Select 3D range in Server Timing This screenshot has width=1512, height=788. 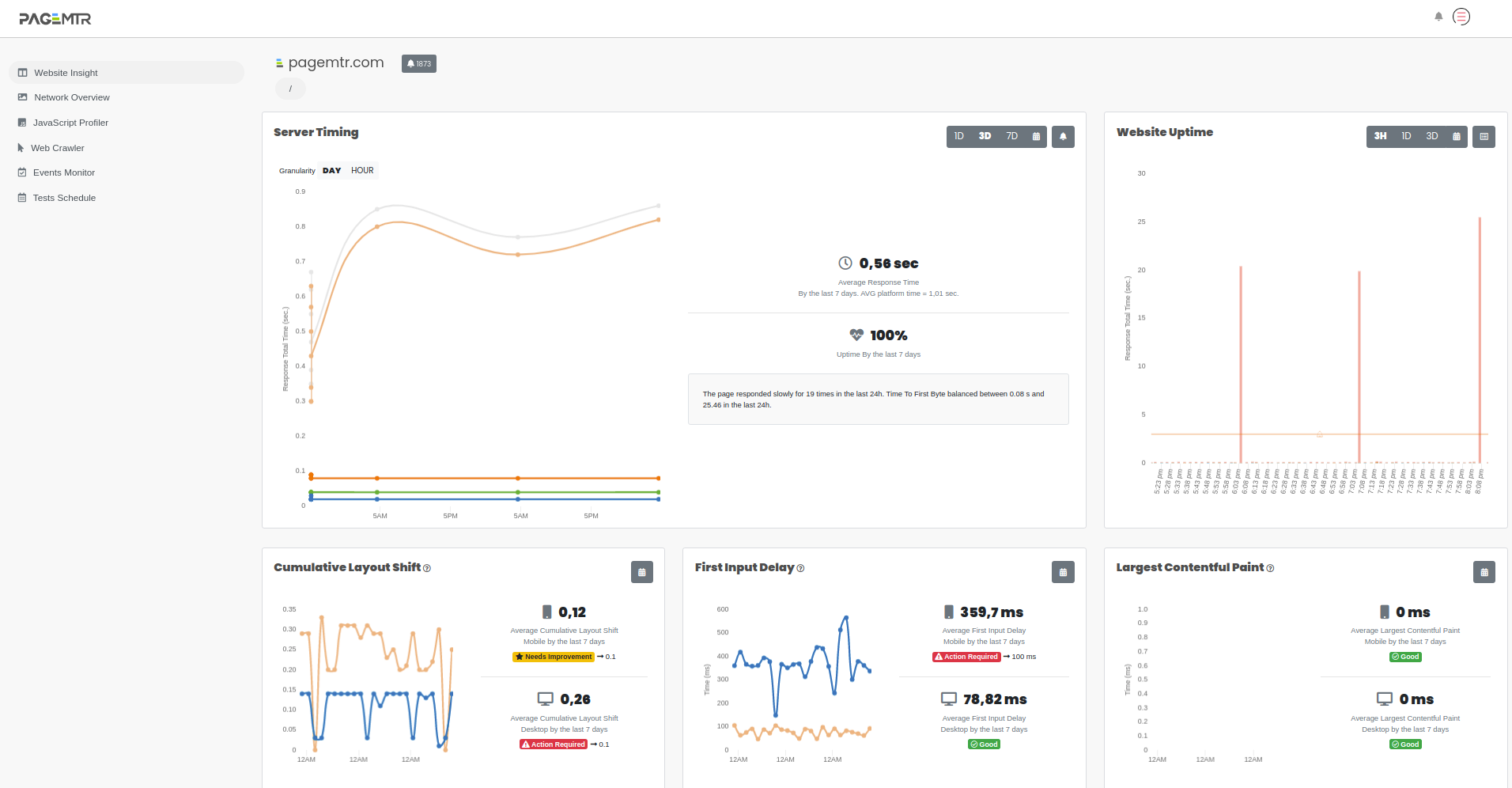coord(985,136)
